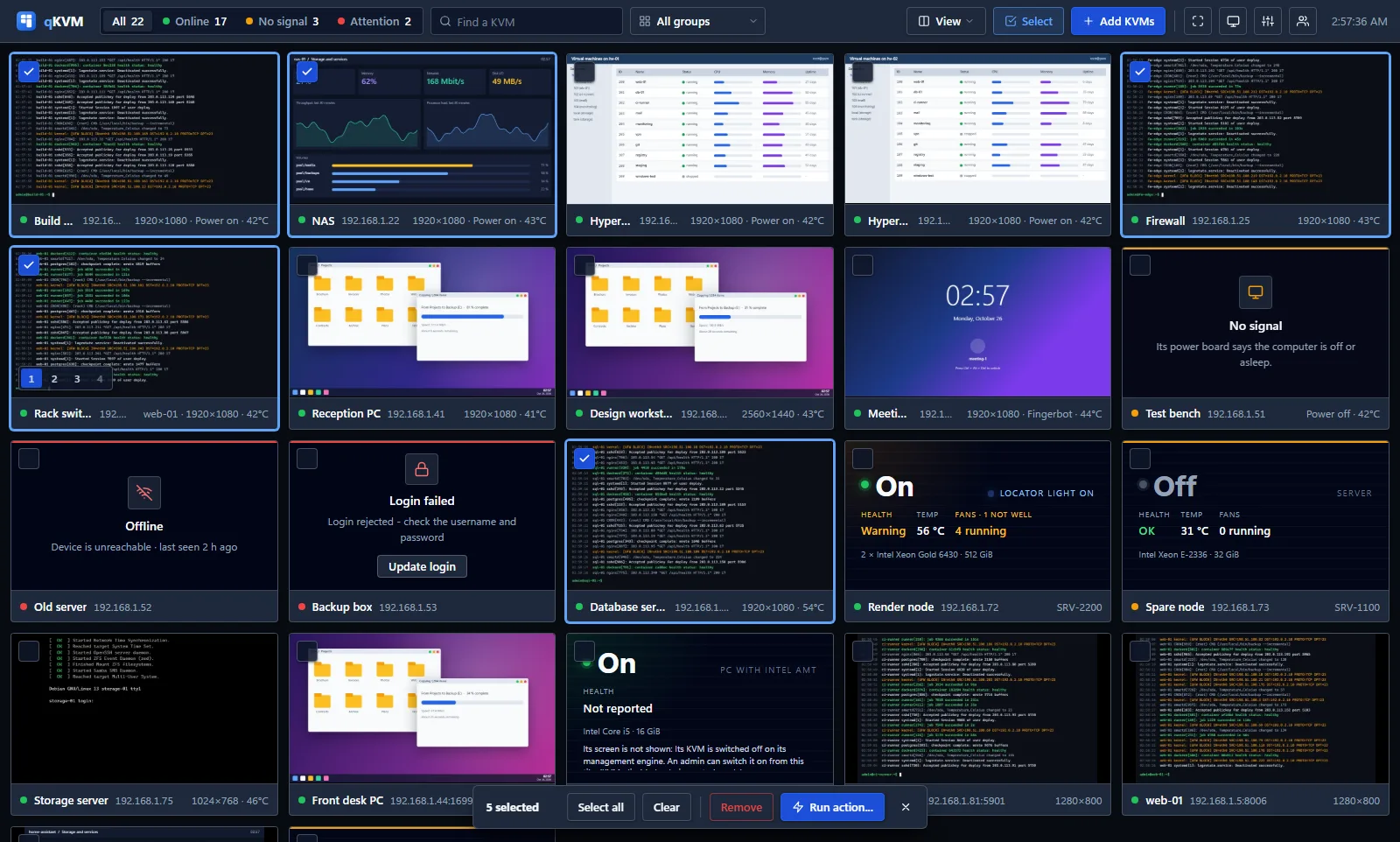
Task: Click Select all in selection bar
Action: click(600, 807)
